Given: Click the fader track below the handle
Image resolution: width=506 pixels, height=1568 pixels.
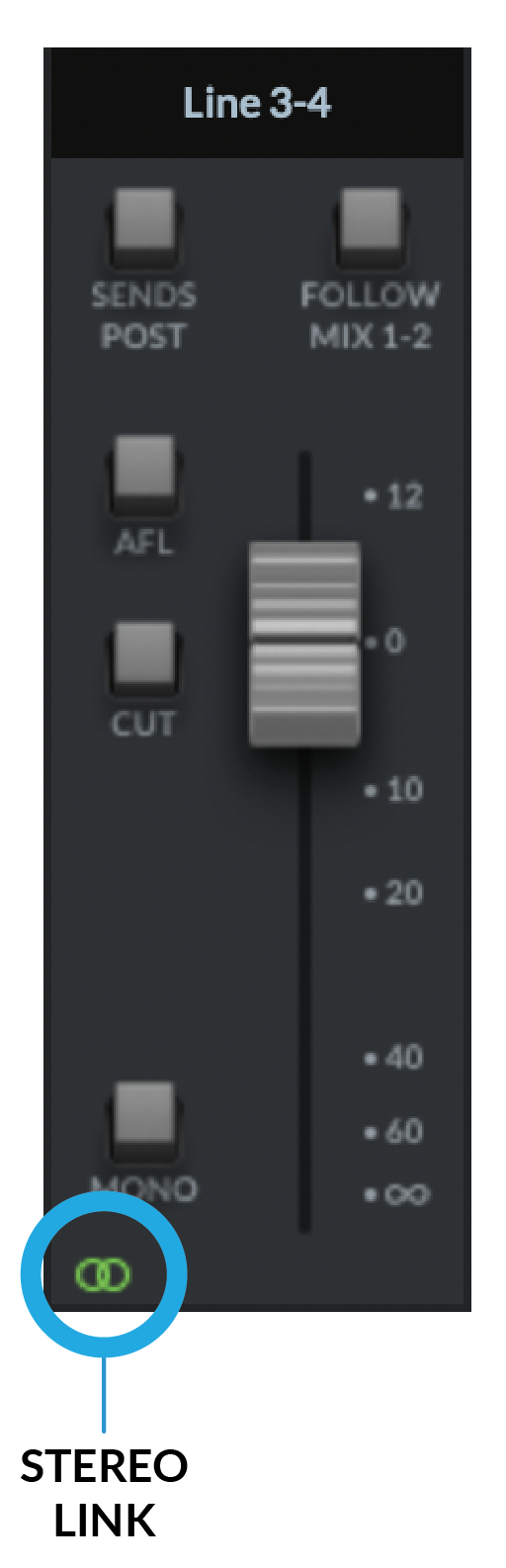Looking at the screenshot, I should pyautogui.click(x=304, y=989).
